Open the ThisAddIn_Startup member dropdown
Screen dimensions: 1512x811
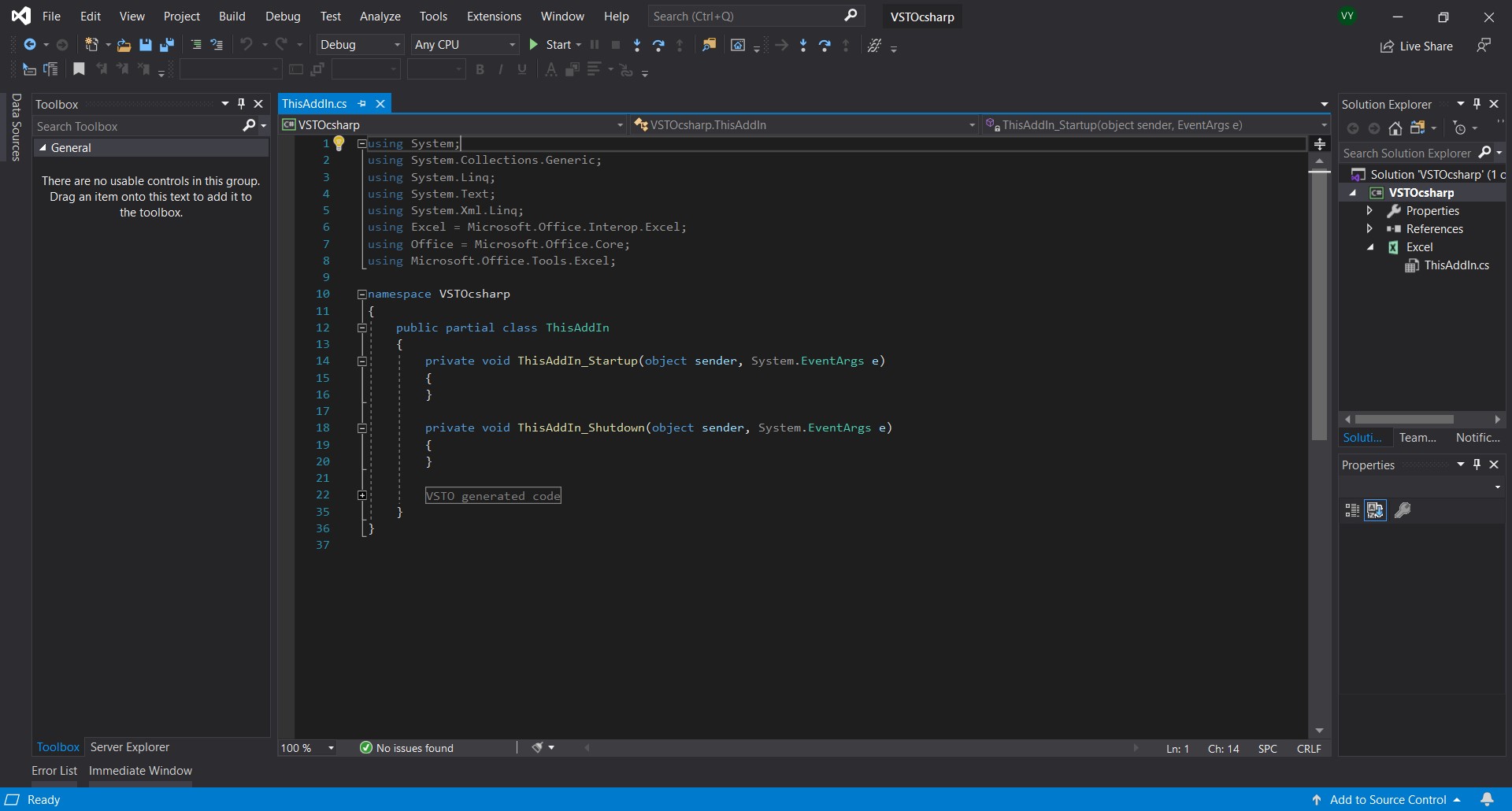(1155, 124)
